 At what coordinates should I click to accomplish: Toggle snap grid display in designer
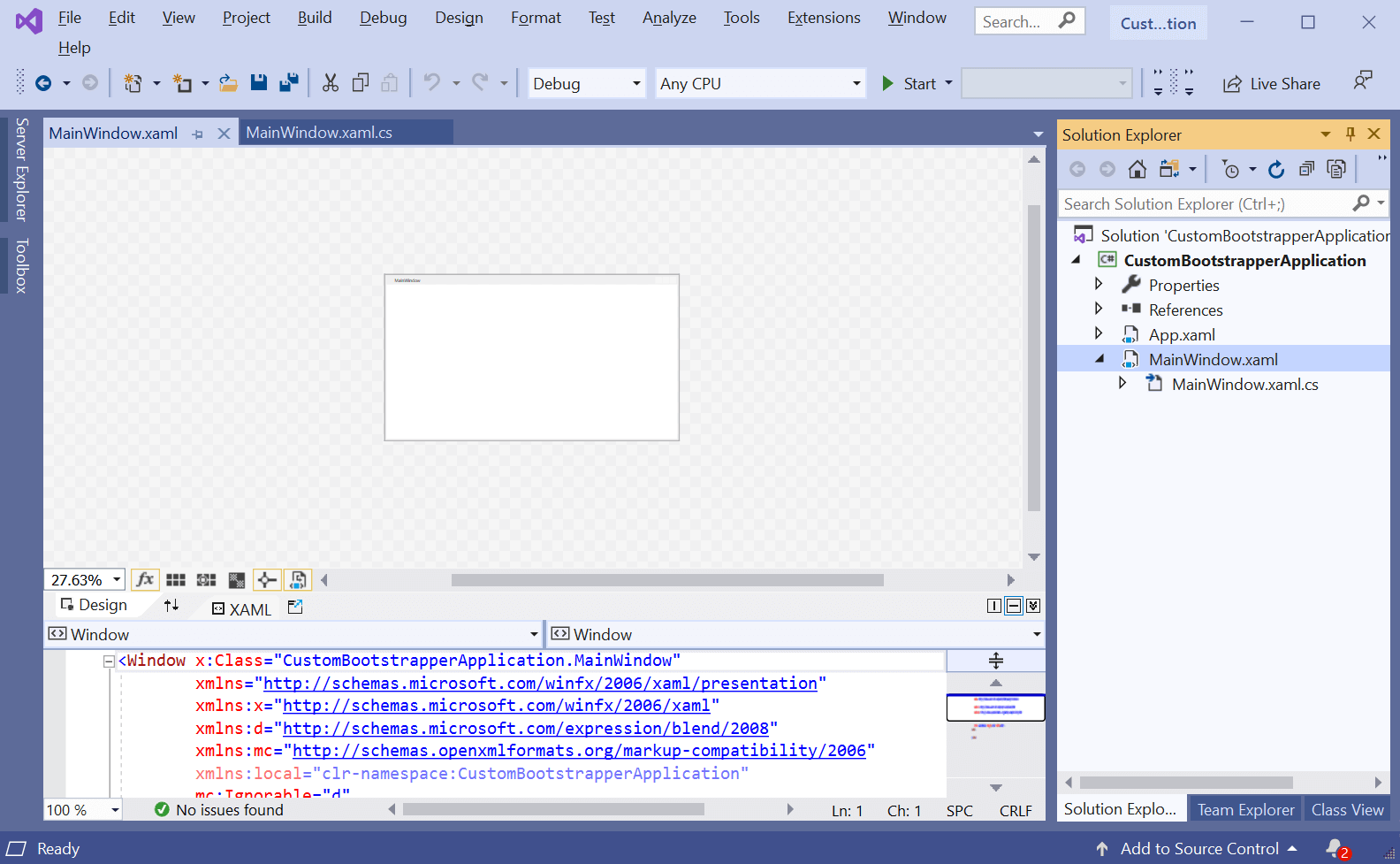coord(176,580)
